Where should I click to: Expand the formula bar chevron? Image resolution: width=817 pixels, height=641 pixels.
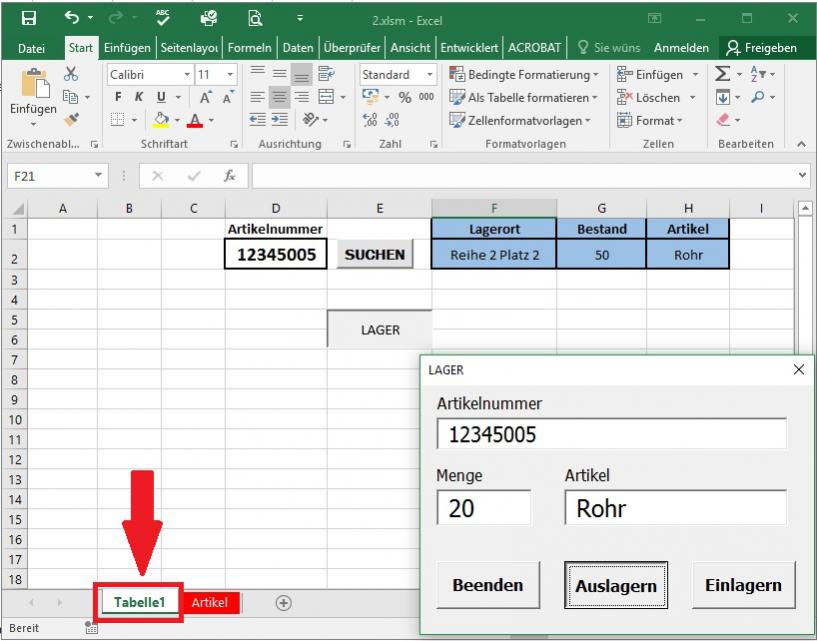pos(802,176)
